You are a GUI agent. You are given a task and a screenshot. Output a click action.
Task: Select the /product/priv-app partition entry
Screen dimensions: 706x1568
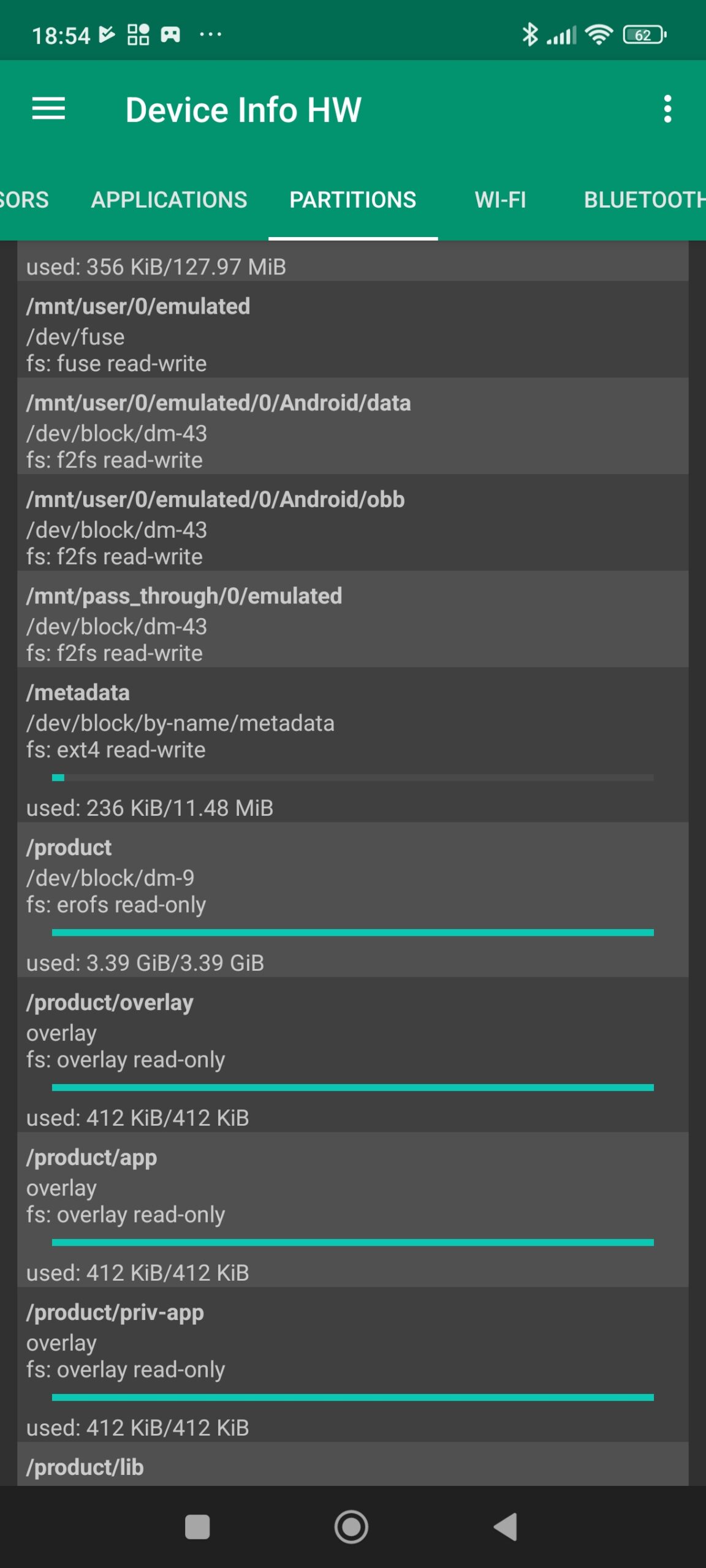coord(352,1341)
